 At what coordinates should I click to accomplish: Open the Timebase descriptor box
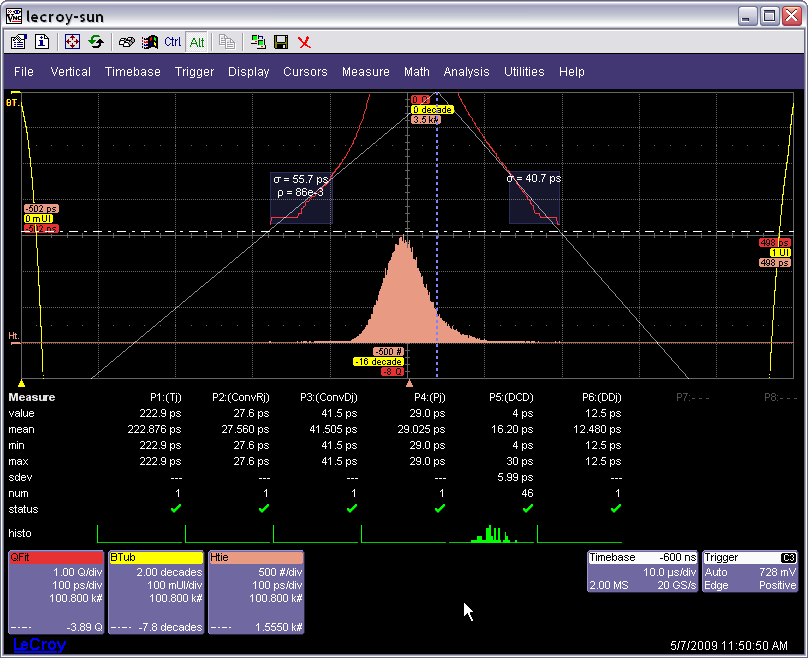643,571
